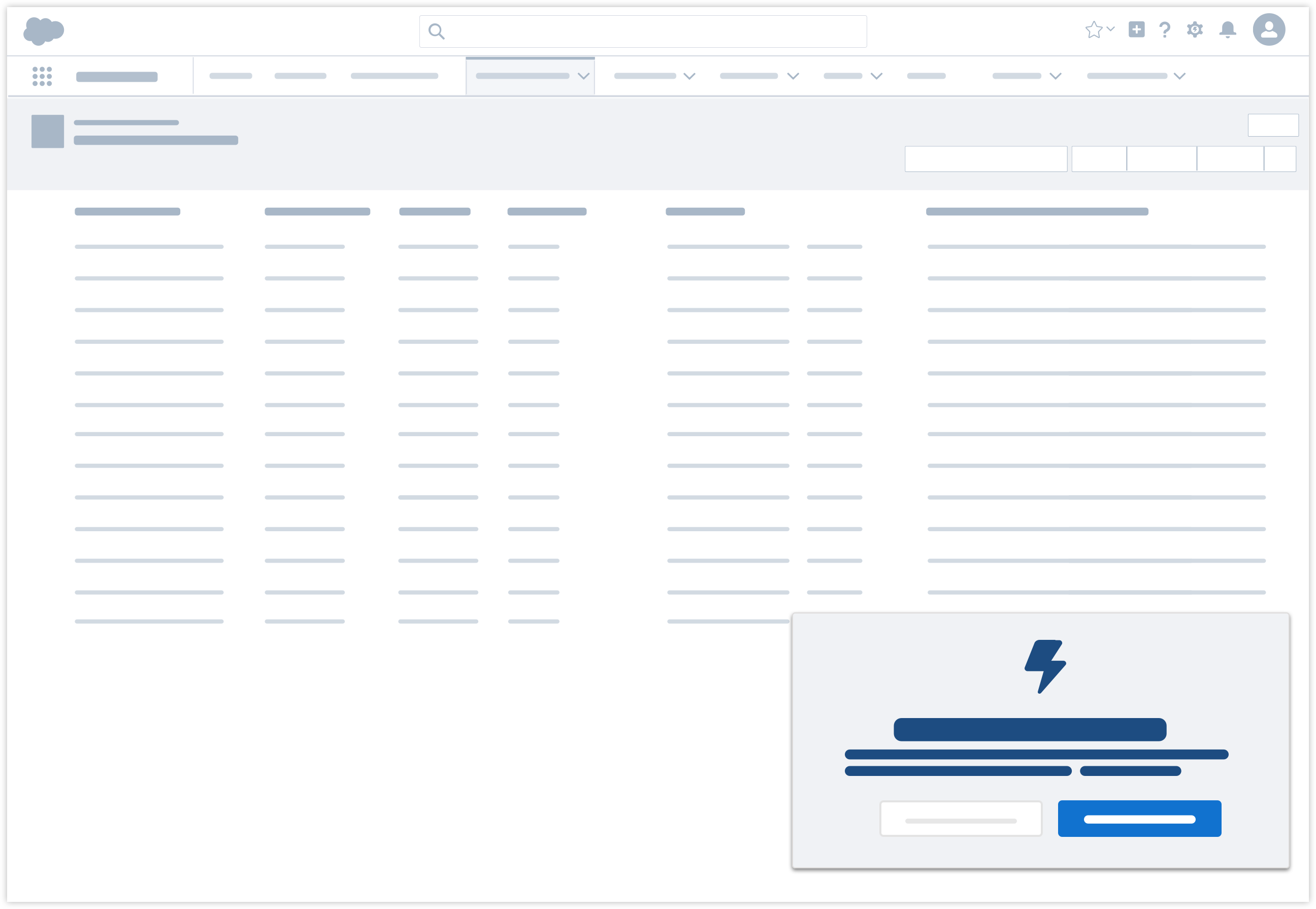Open the Setup gear icon
The height and width of the screenshot is (909, 1316).
click(x=1195, y=29)
